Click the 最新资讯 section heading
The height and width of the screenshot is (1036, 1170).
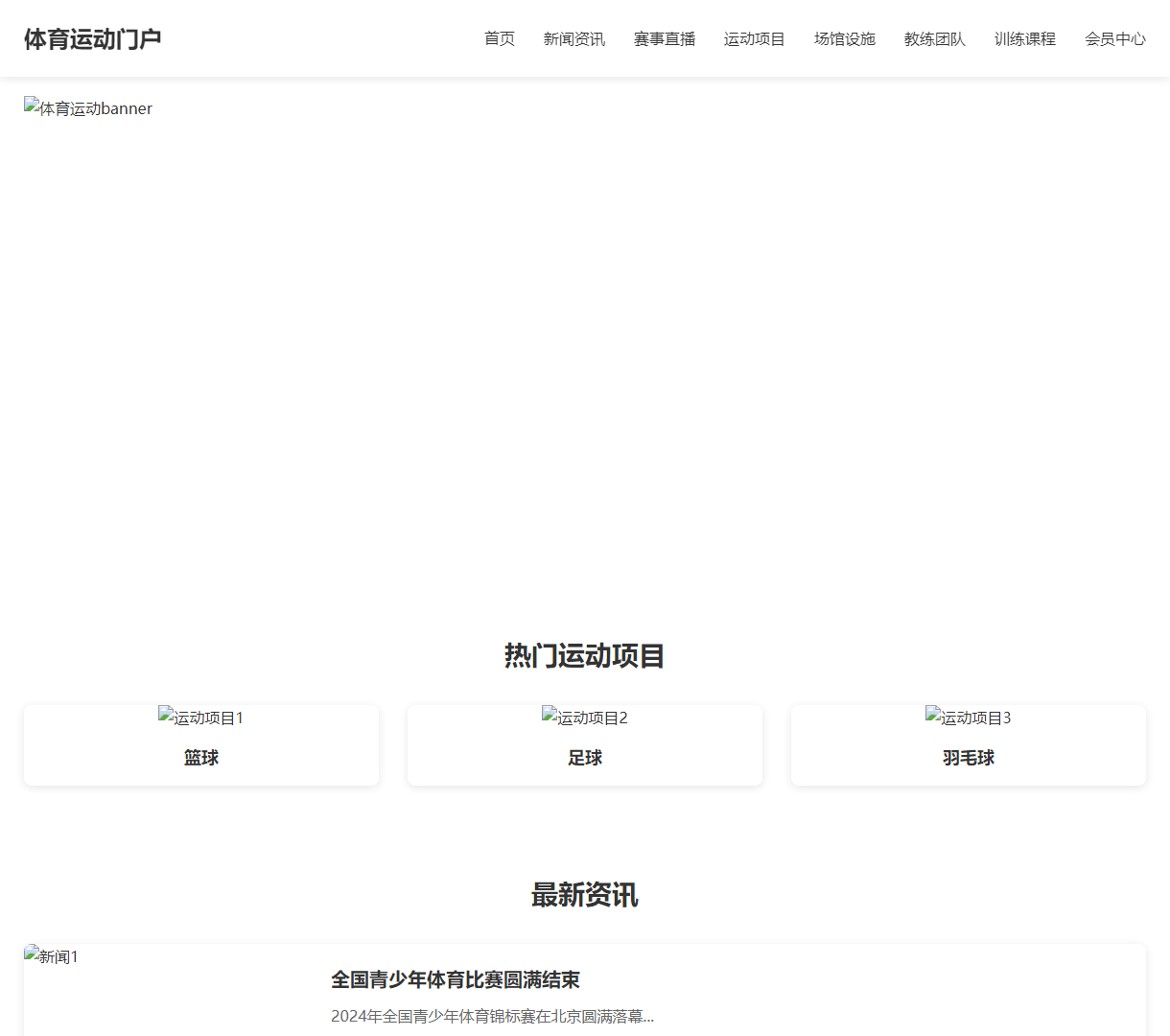pyautogui.click(x=585, y=895)
